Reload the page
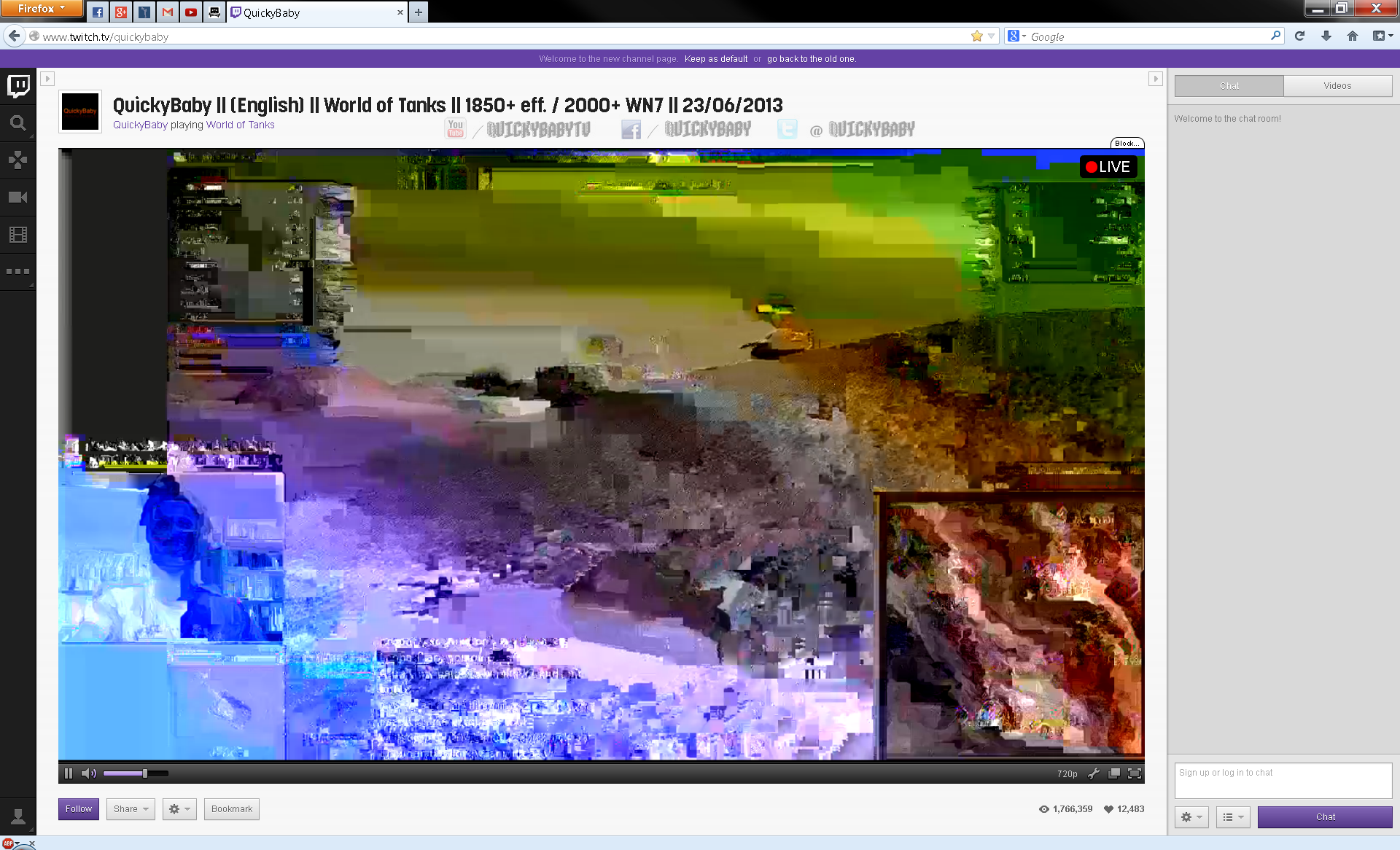 tap(1299, 36)
